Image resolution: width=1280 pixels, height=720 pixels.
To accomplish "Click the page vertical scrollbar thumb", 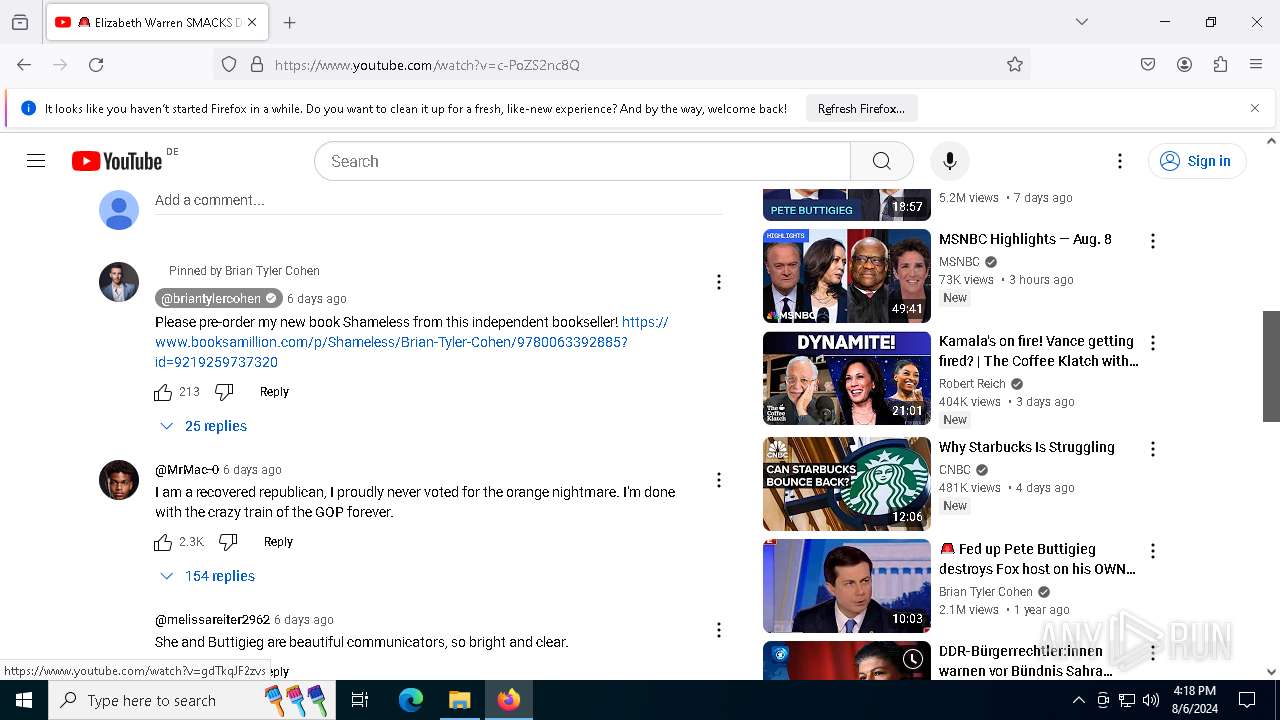I will pyautogui.click(x=1271, y=366).
